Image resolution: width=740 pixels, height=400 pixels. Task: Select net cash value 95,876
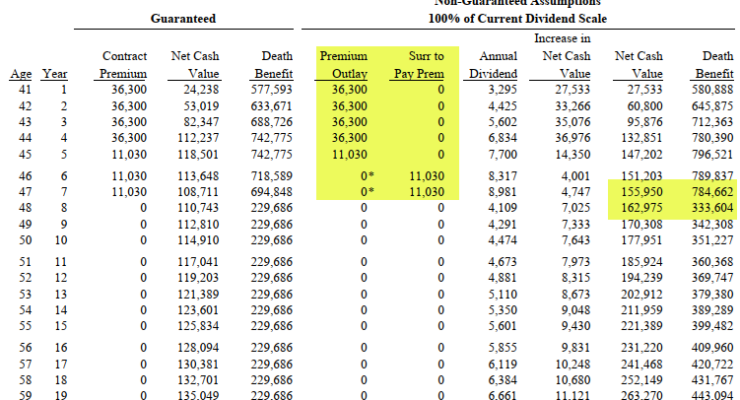click(645, 122)
